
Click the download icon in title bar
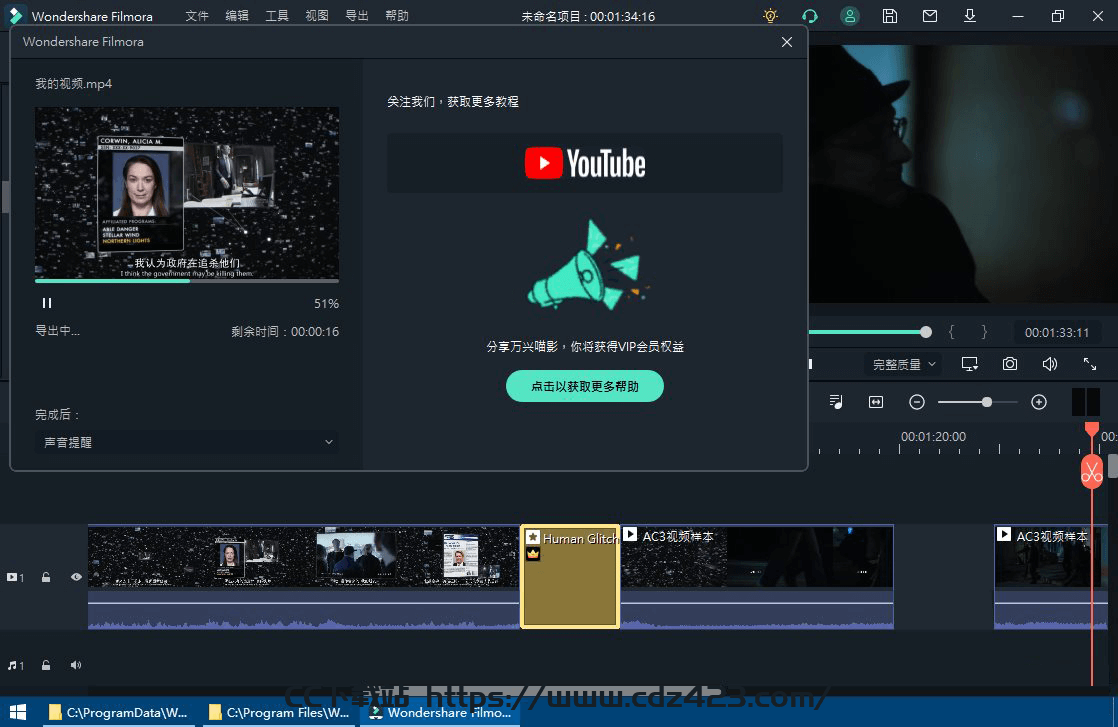[970, 16]
